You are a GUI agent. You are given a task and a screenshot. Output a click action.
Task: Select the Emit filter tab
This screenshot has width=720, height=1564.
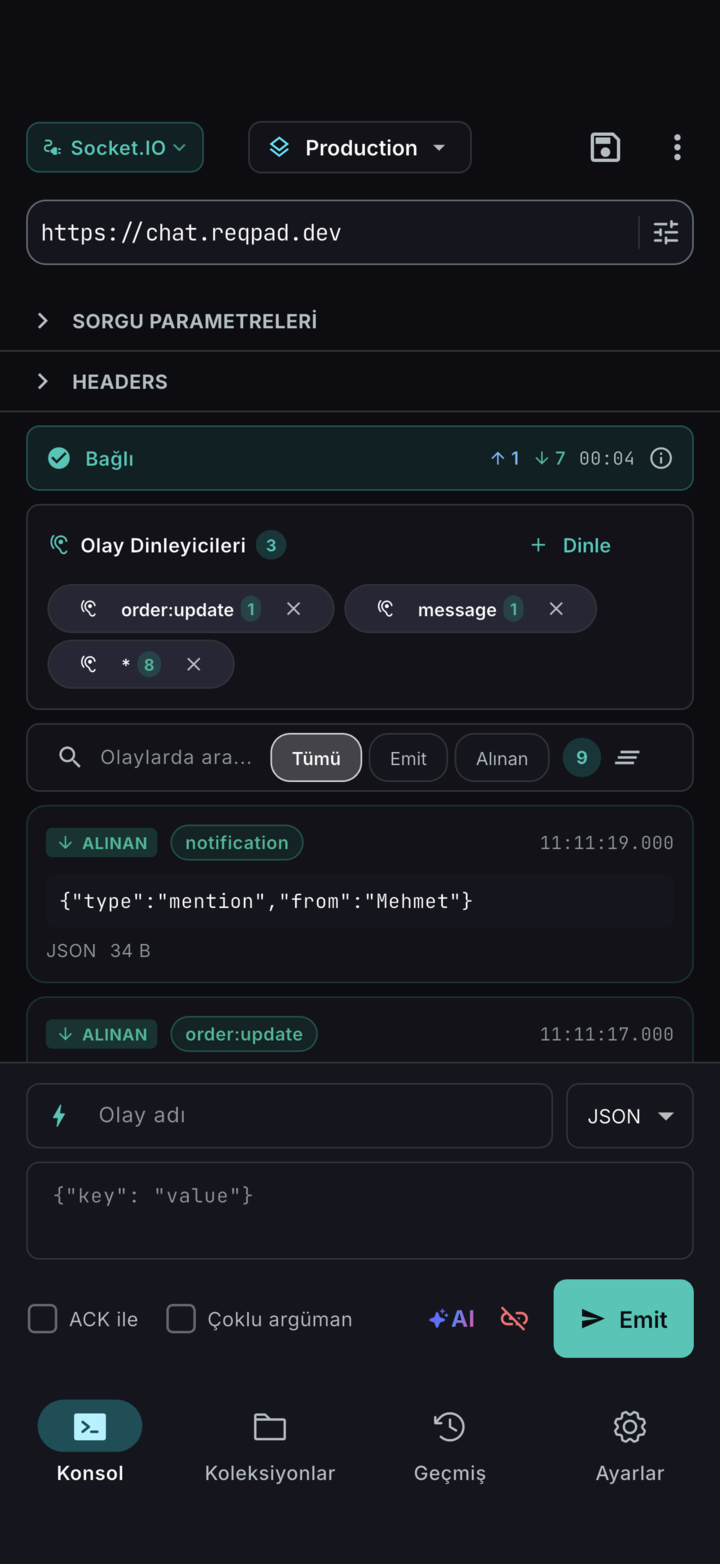pos(408,758)
